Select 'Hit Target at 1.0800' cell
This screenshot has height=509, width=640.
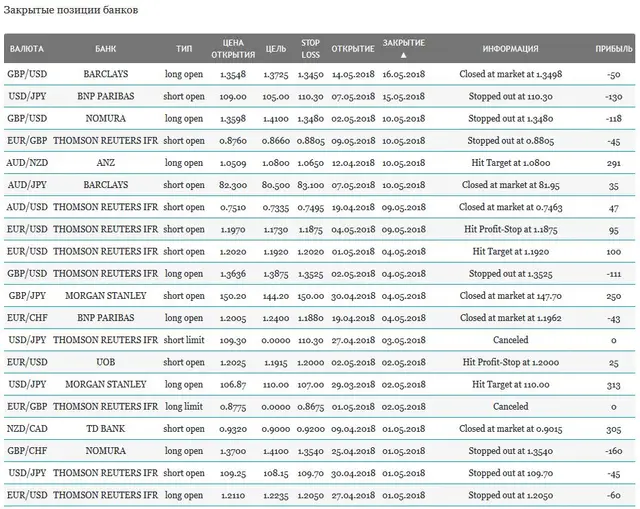(x=511, y=163)
